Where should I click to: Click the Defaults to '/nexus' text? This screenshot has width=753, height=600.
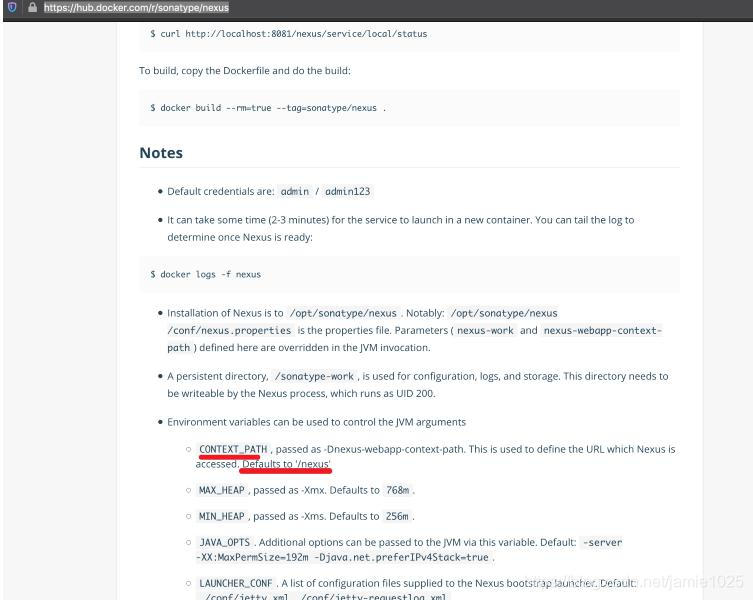point(286,464)
